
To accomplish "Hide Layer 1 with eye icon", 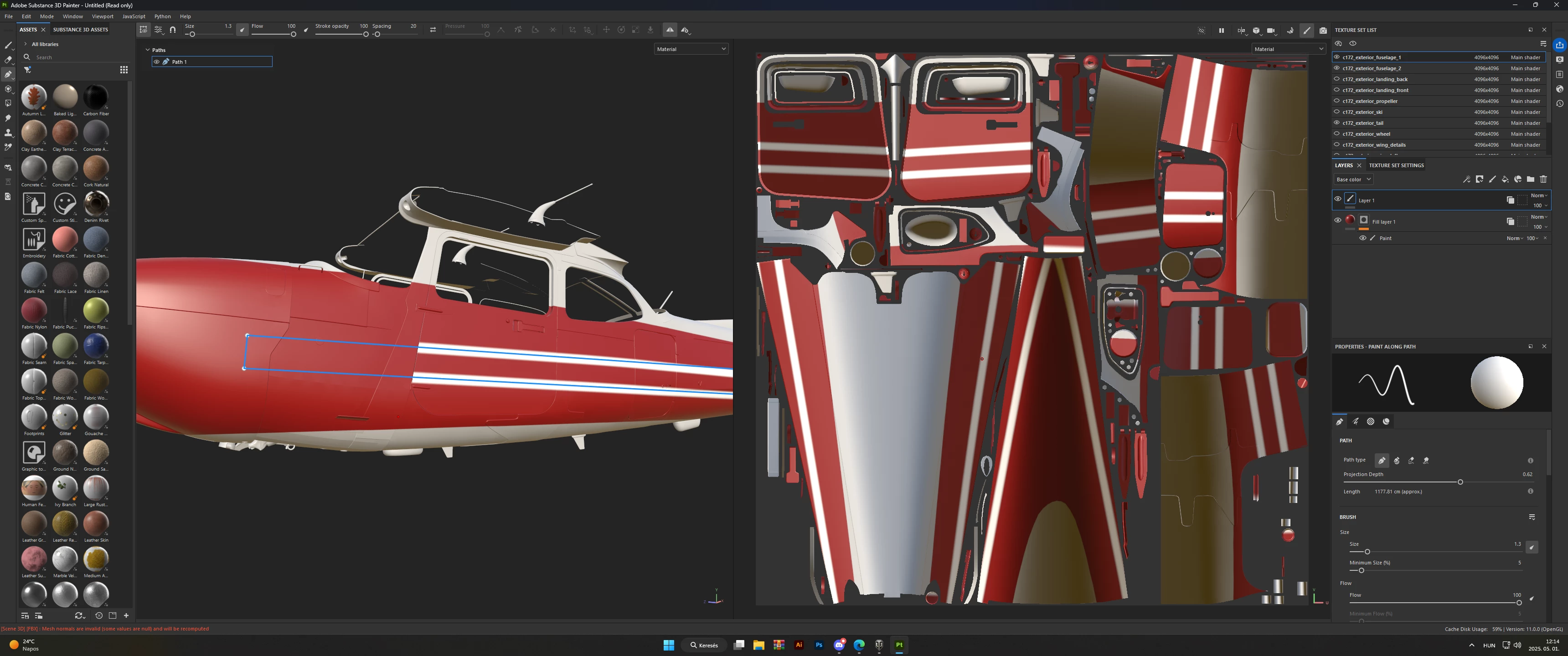I will pos(1337,199).
